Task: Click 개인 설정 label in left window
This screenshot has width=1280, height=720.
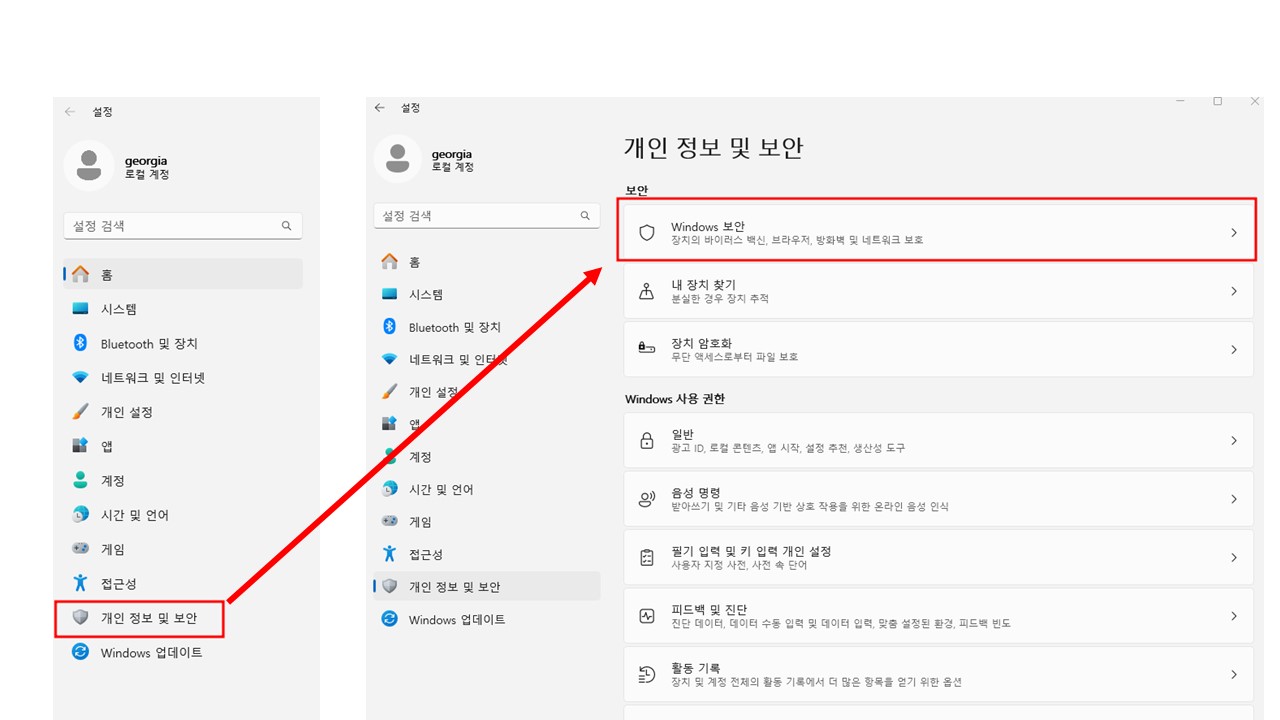Action: click(x=127, y=412)
